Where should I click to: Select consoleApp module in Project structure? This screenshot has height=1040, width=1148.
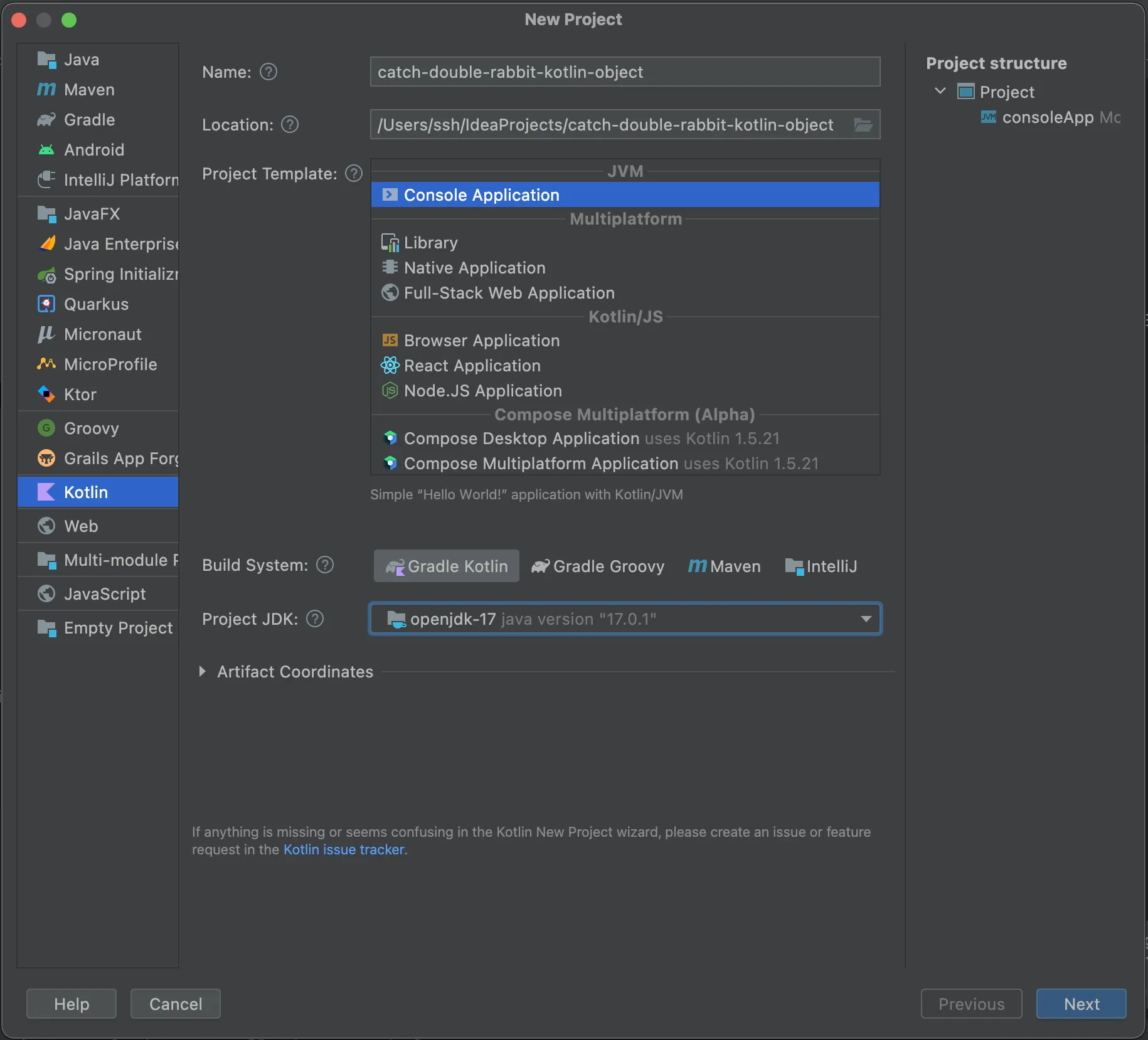(1048, 117)
